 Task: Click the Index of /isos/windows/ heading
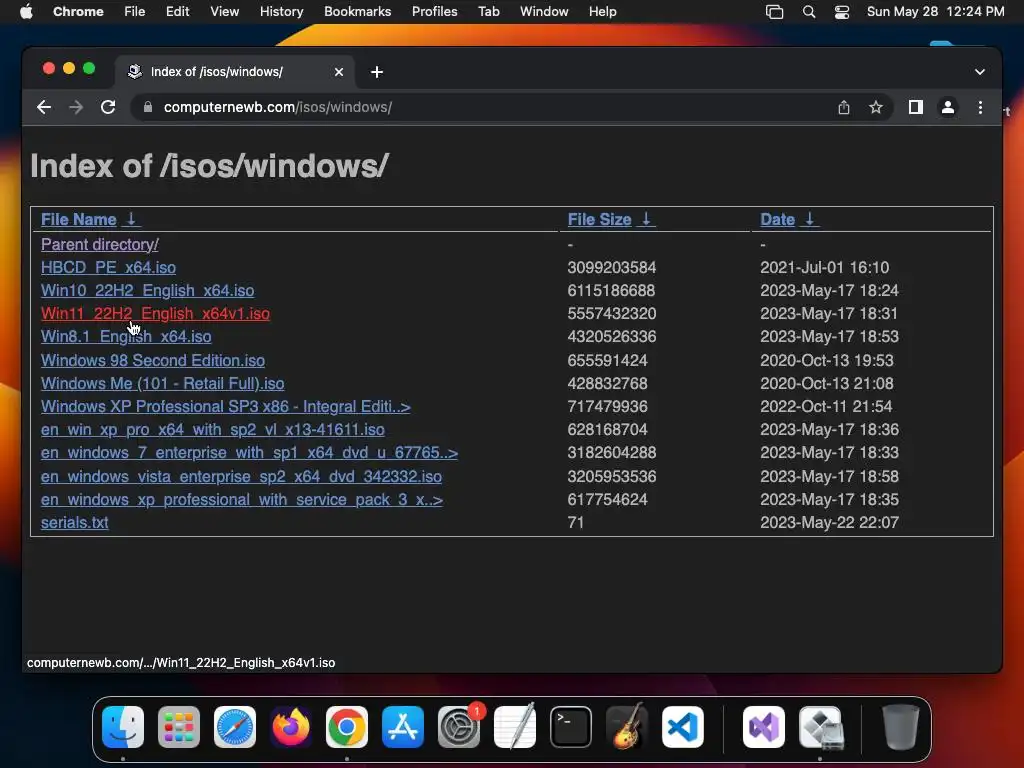[x=210, y=166]
